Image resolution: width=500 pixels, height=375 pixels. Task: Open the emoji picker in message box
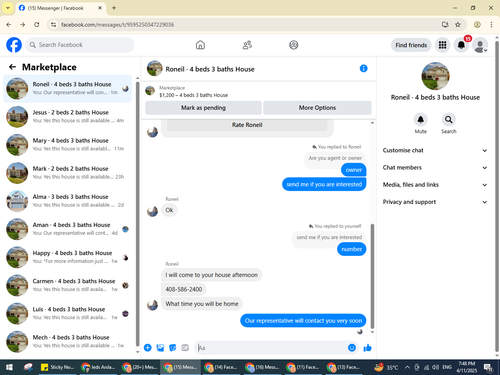(x=352, y=348)
